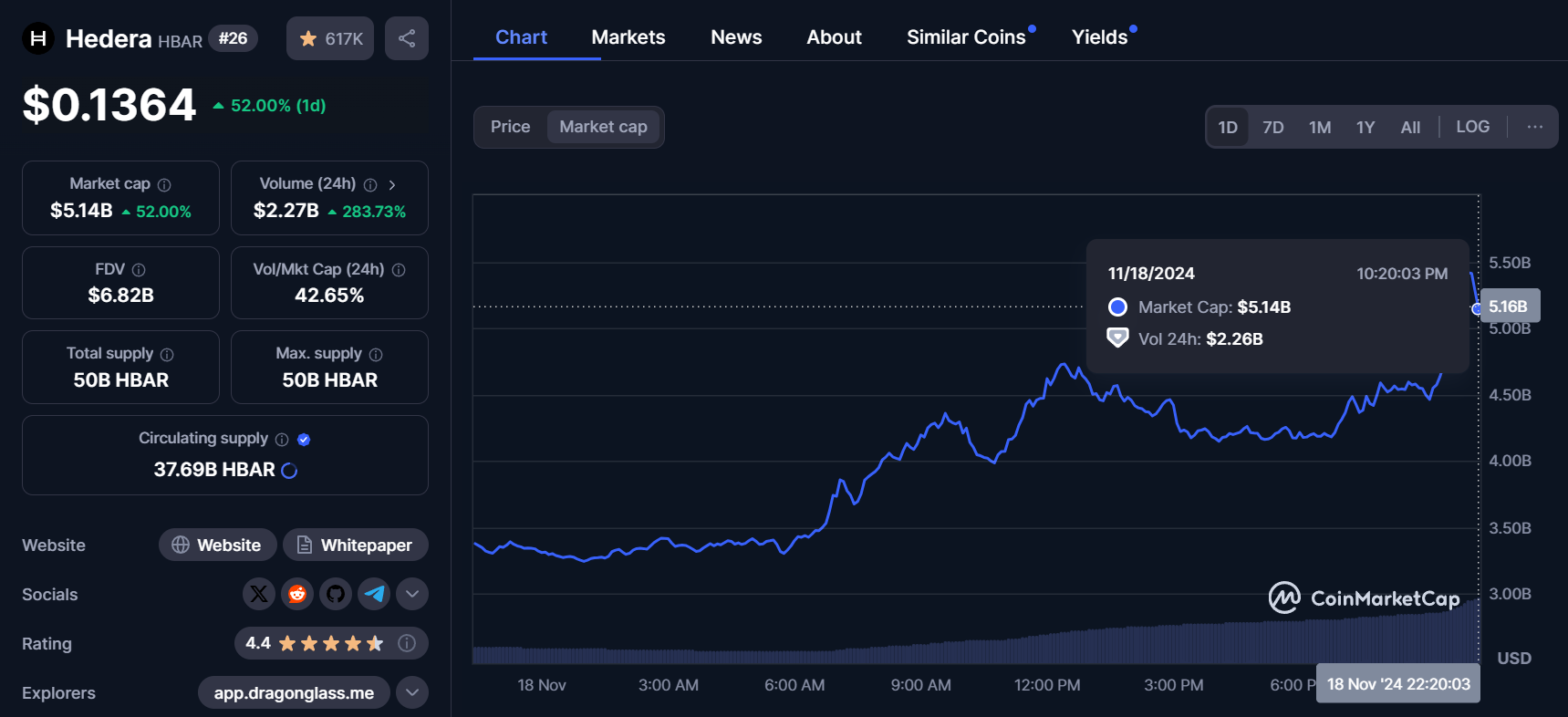Viewport: 1568px width, 717px height.
Task: Click Market Cap legend dot in tooltip
Action: coord(1117,307)
